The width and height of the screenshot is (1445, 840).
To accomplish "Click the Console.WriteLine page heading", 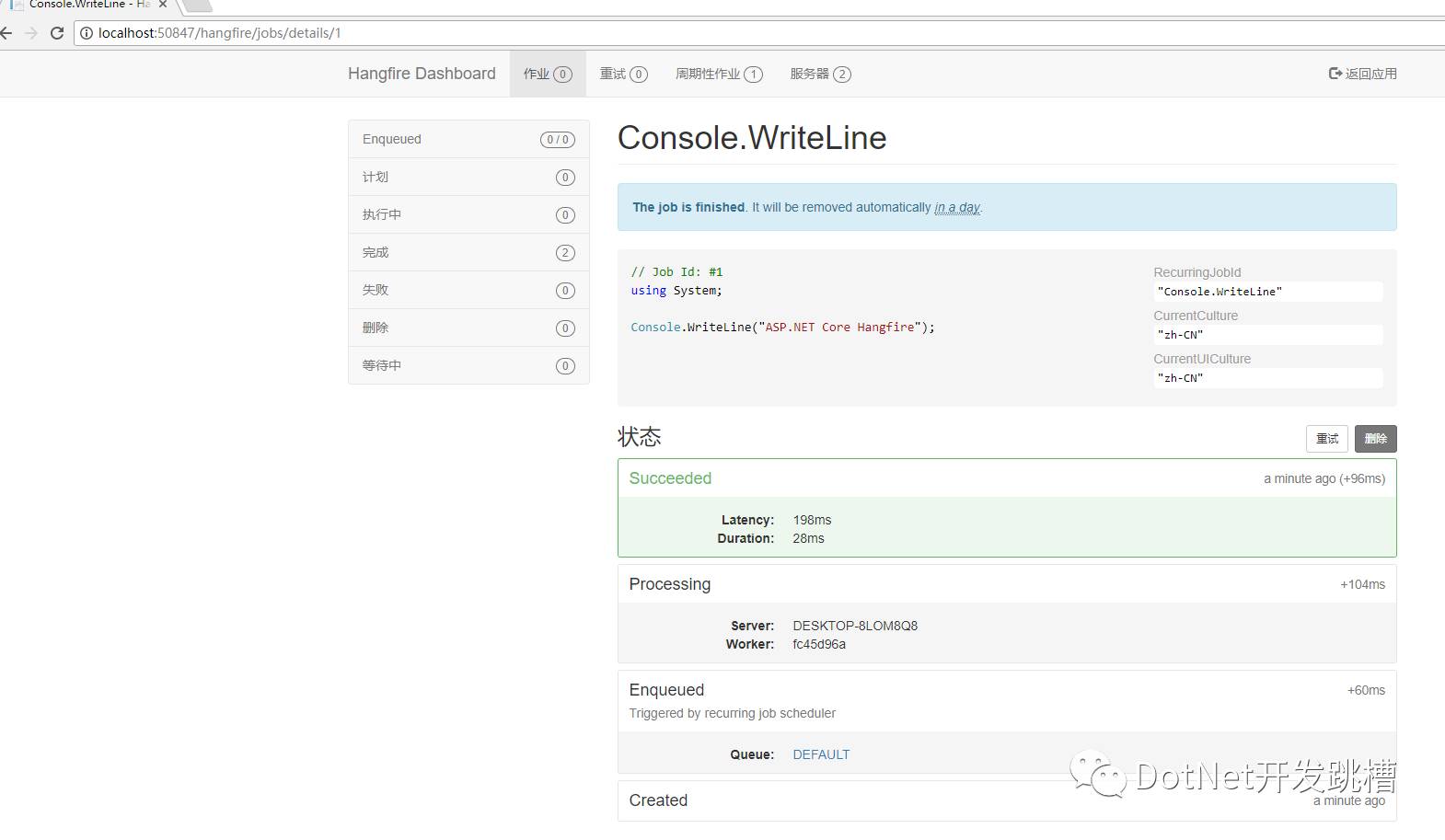I will click(x=752, y=138).
